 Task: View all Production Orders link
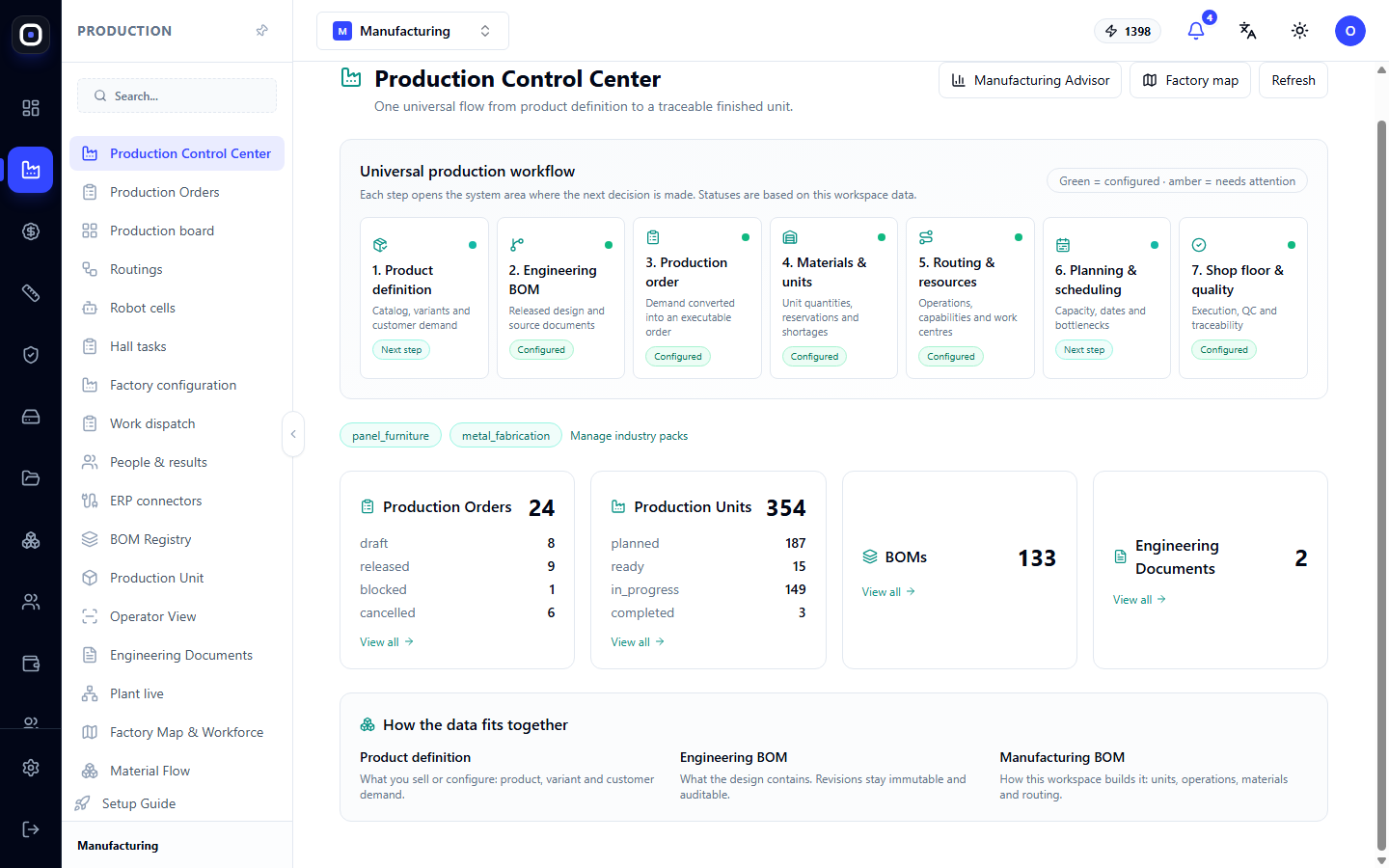click(x=387, y=641)
